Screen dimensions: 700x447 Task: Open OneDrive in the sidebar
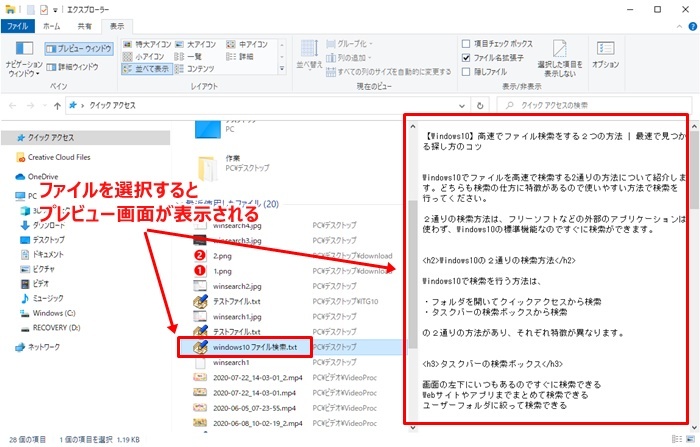click(x=42, y=176)
